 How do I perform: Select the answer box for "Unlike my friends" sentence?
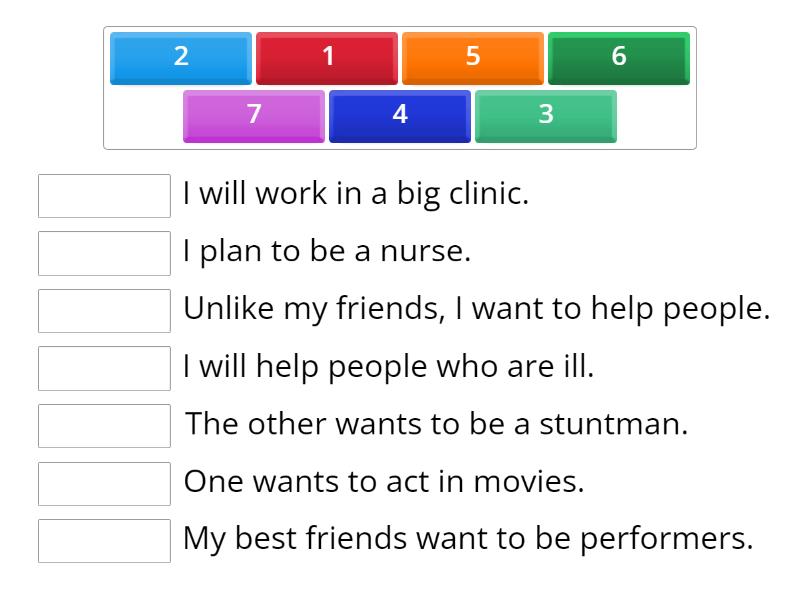click(x=104, y=311)
